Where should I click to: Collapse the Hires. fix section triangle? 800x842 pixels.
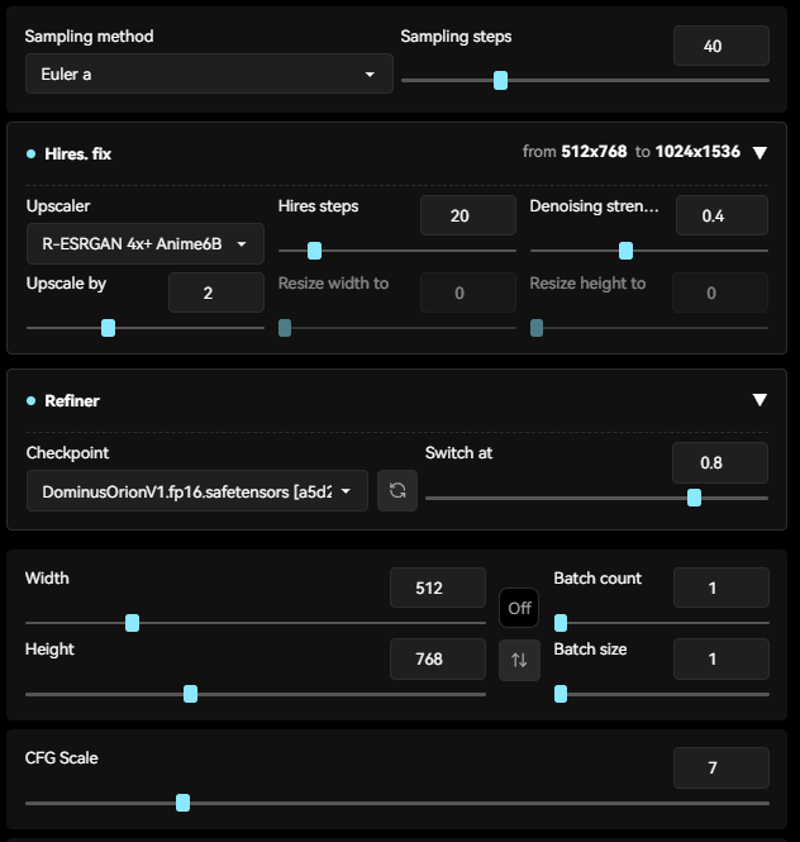tap(760, 153)
